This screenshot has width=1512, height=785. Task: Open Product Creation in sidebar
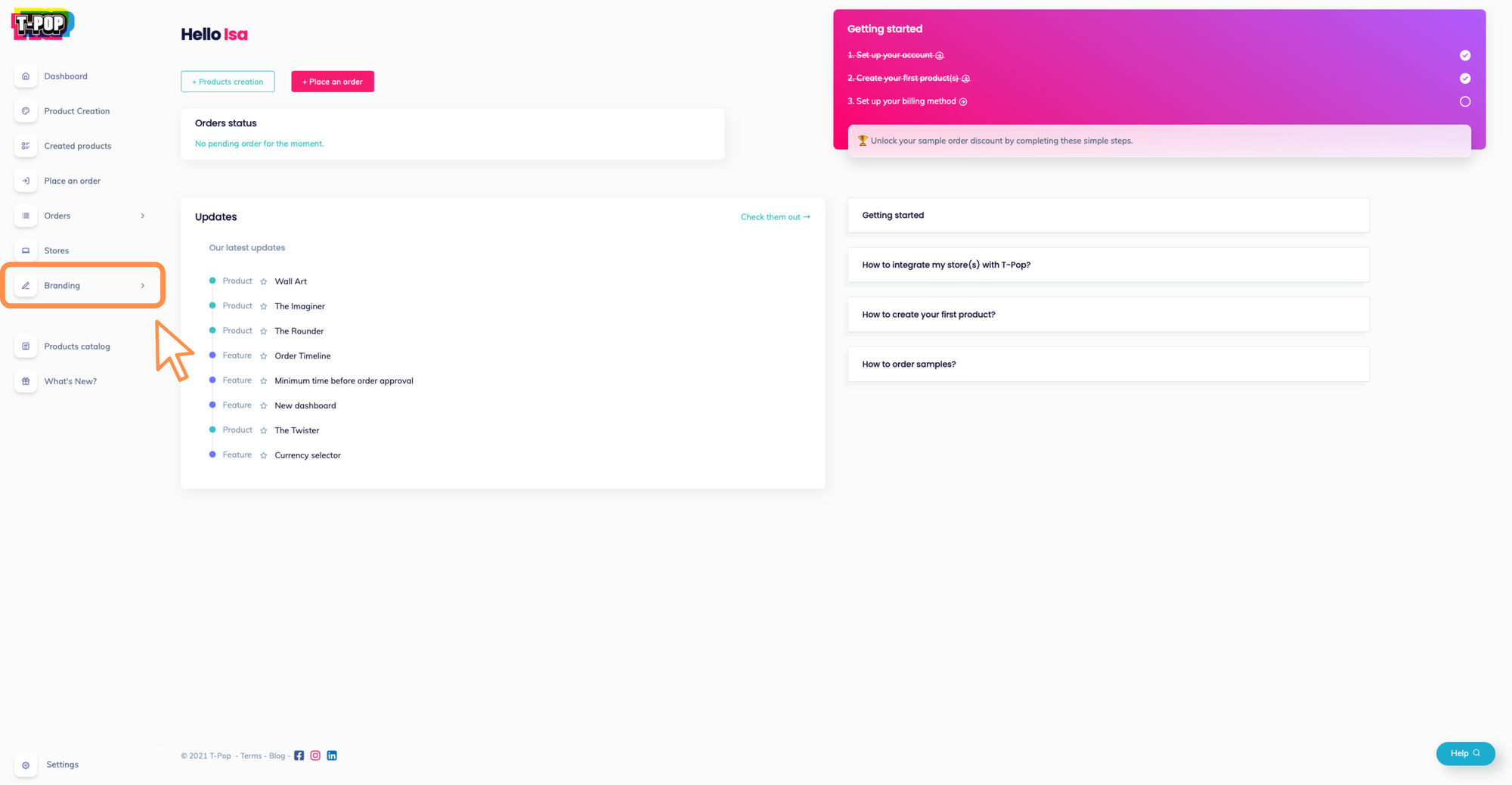[76, 111]
